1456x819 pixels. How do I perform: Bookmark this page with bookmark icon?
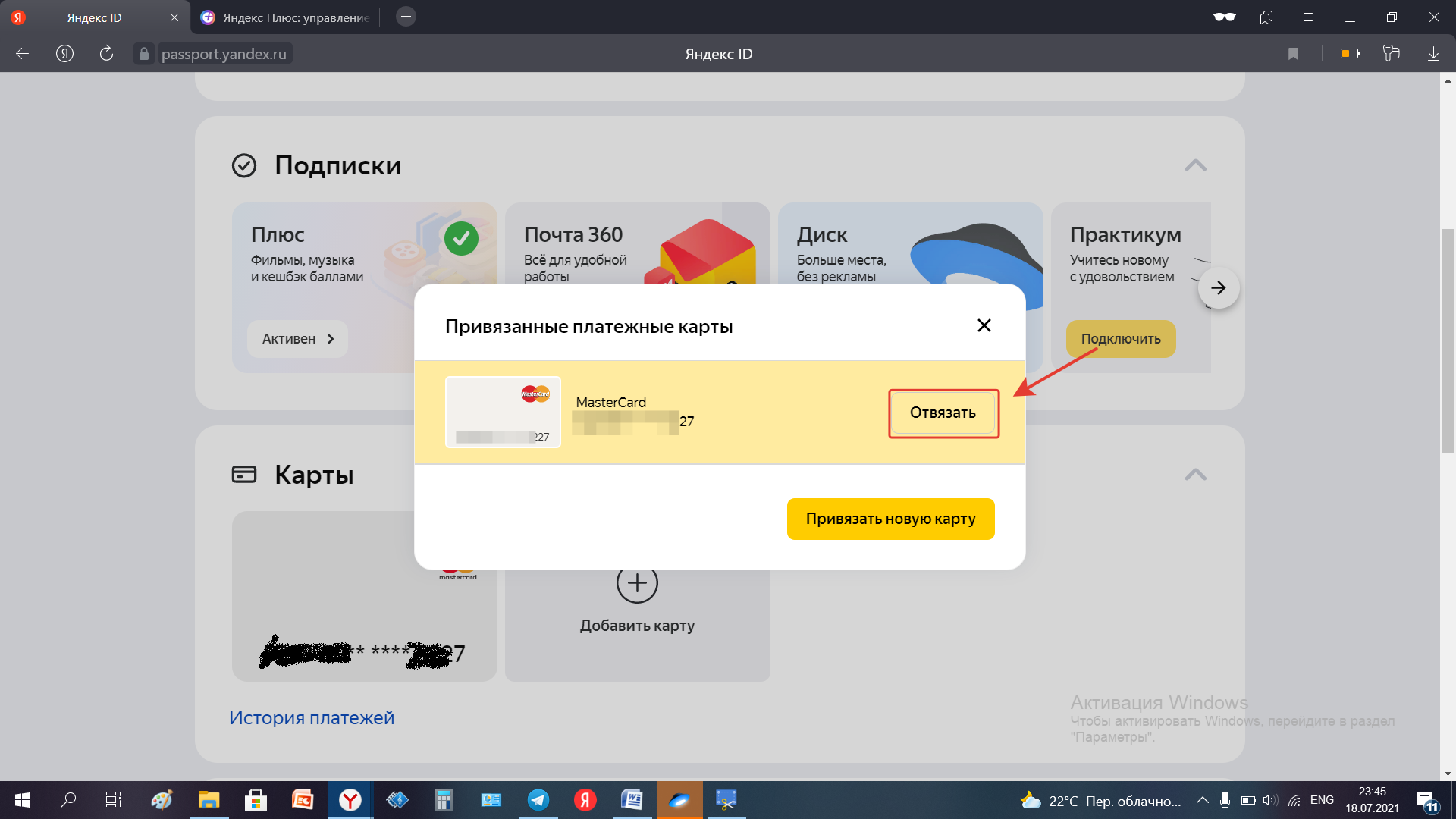click(x=1293, y=54)
